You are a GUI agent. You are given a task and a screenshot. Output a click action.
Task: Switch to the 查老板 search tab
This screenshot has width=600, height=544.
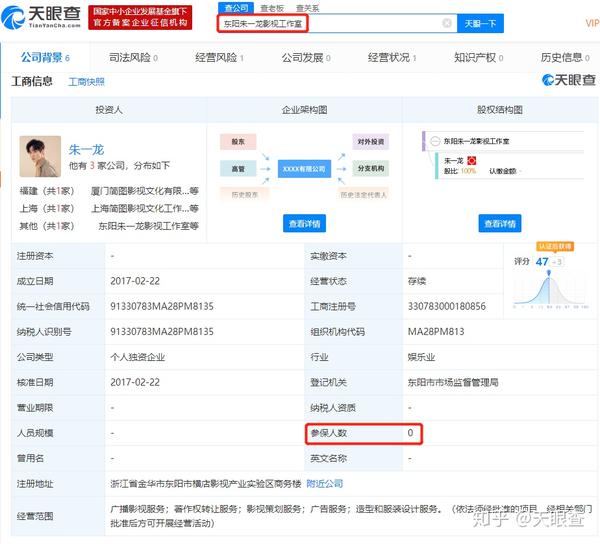[272, 8]
